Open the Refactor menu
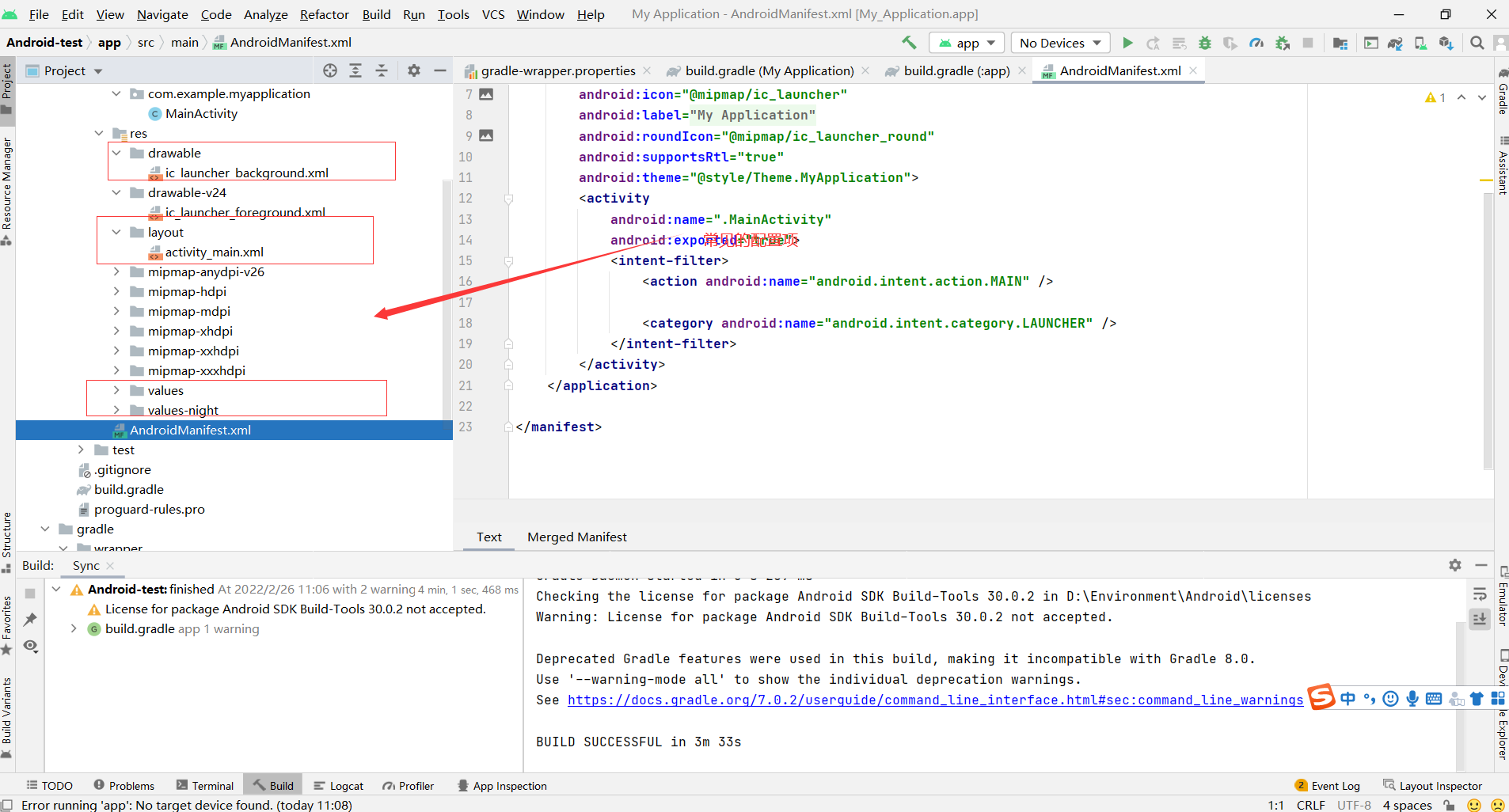The height and width of the screenshot is (812, 1509). (x=324, y=14)
